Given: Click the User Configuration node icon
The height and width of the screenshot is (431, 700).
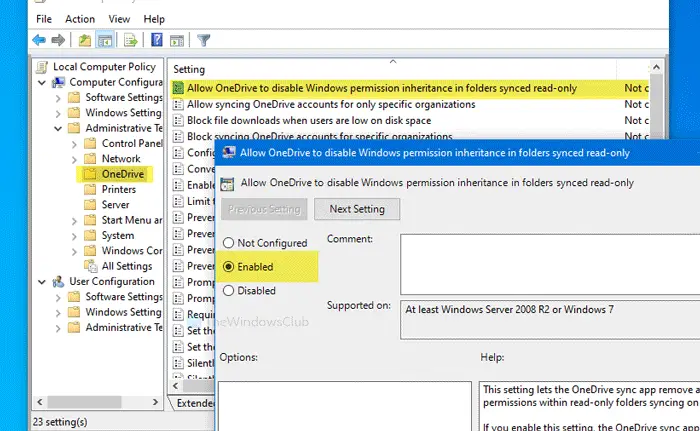Looking at the screenshot, I should pyautogui.click(x=58, y=282).
